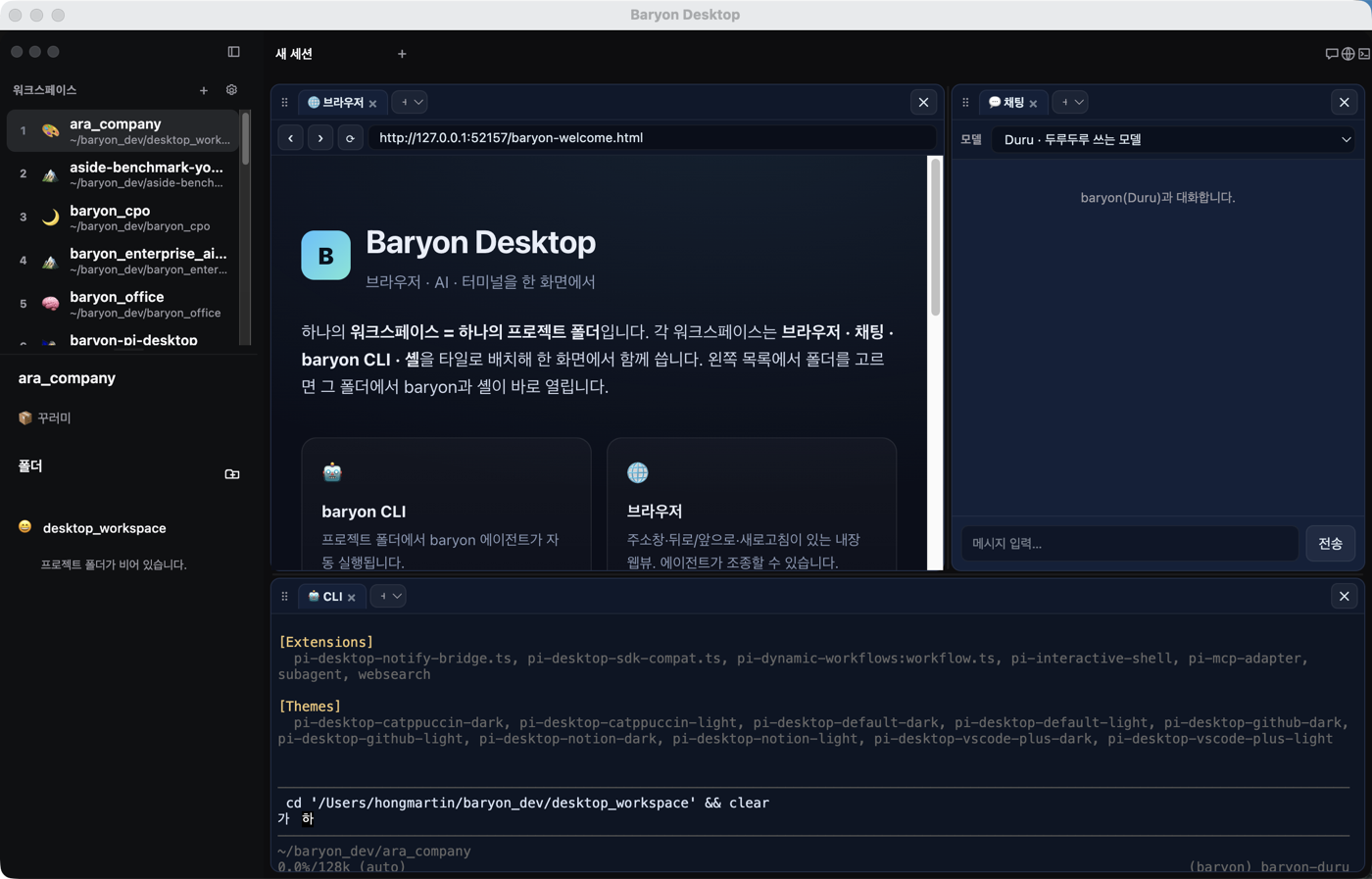The height and width of the screenshot is (879, 1372).
Task: Click the baryon_enterprise_ai mountain icon
Action: (x=50, y=261)
